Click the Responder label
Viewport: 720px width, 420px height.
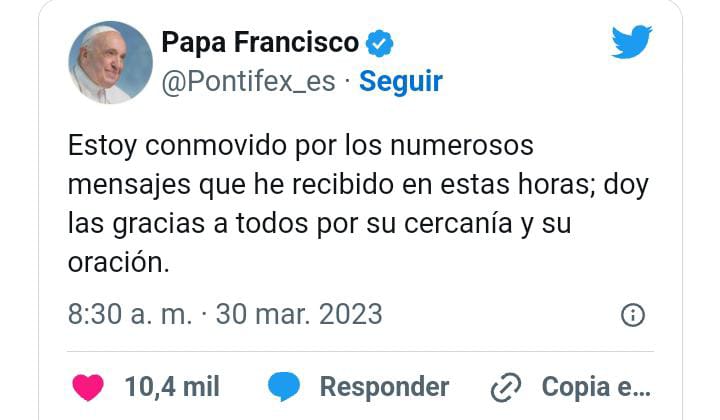point(384,387)
